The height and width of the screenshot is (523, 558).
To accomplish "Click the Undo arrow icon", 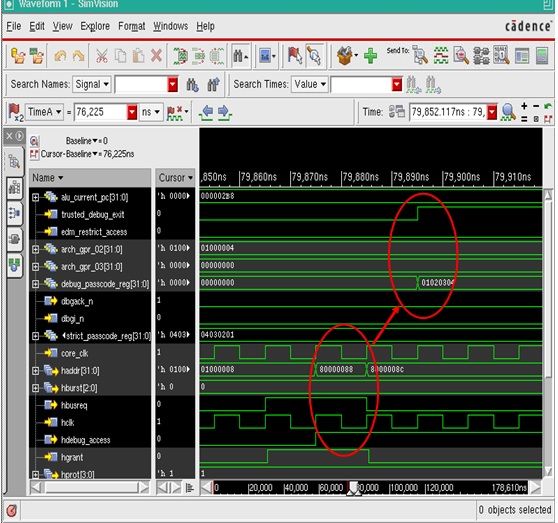I will coord(60,56).
